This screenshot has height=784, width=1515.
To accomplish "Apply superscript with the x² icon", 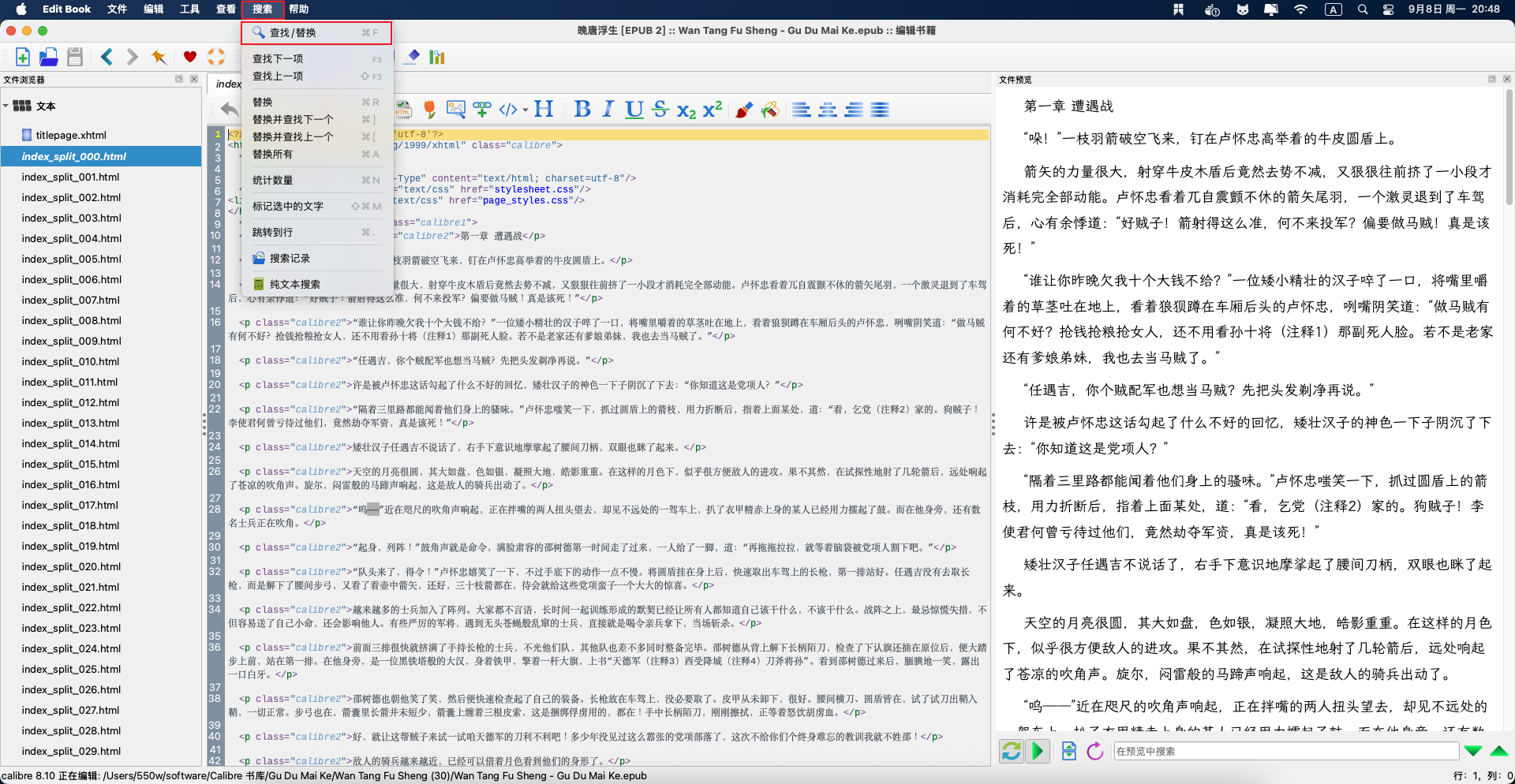I will click(x=712, y=109).
